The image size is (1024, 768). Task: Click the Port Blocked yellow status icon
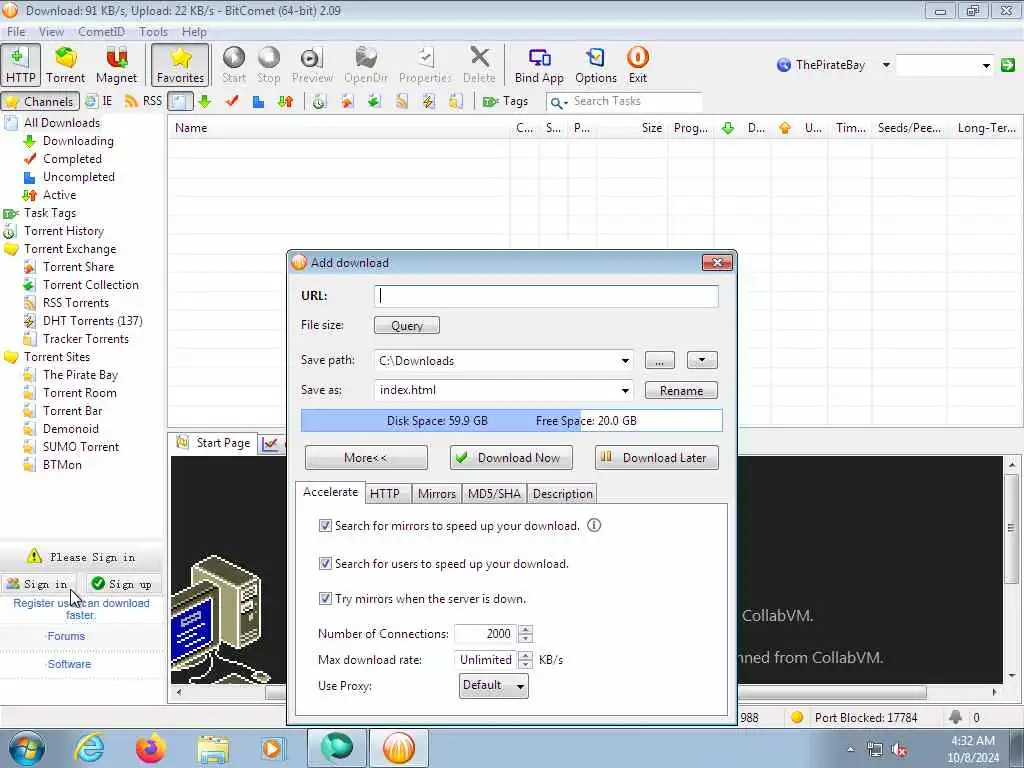click(x=796, y=717)
